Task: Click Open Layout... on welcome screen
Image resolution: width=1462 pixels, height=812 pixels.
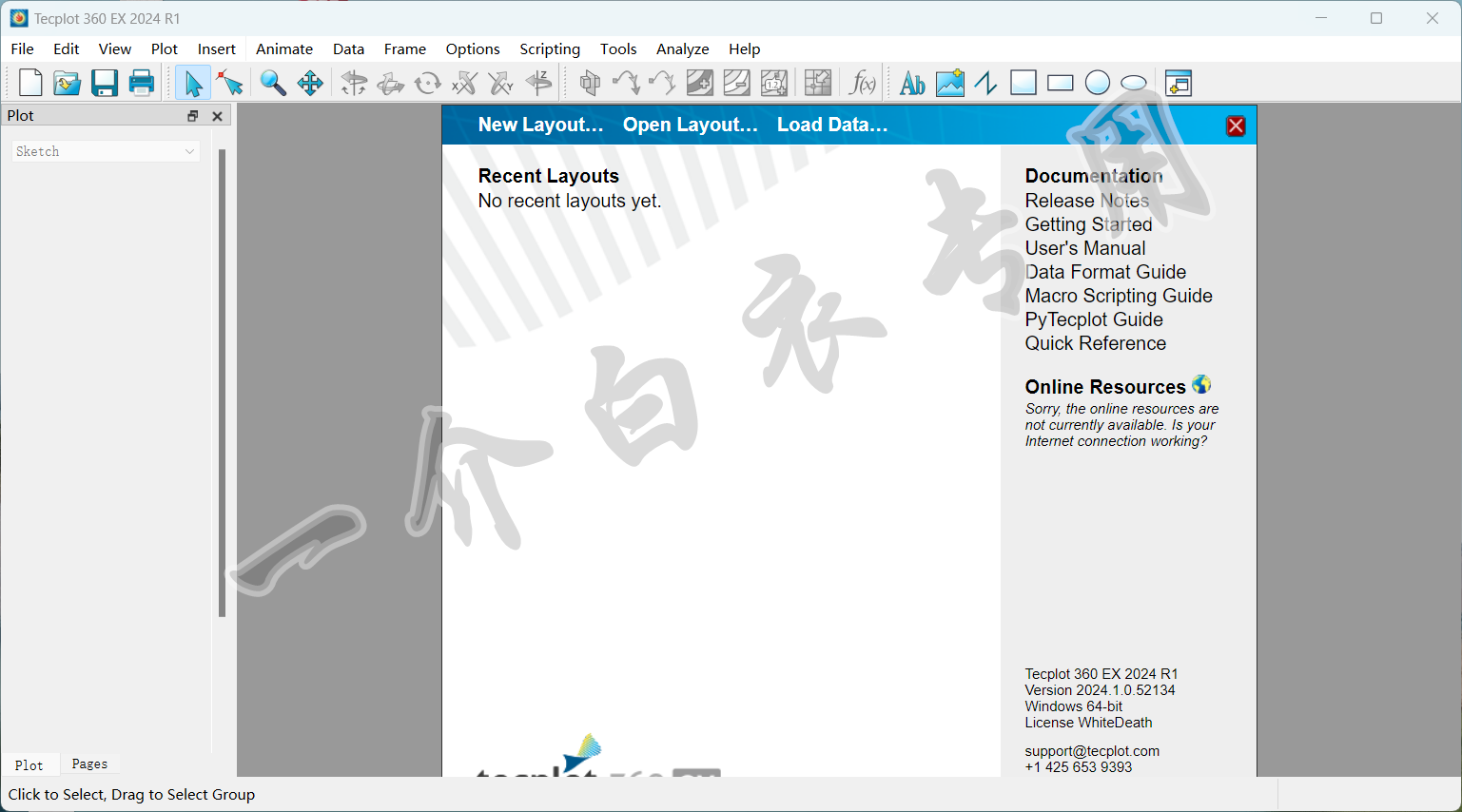Action: [691, 125]
